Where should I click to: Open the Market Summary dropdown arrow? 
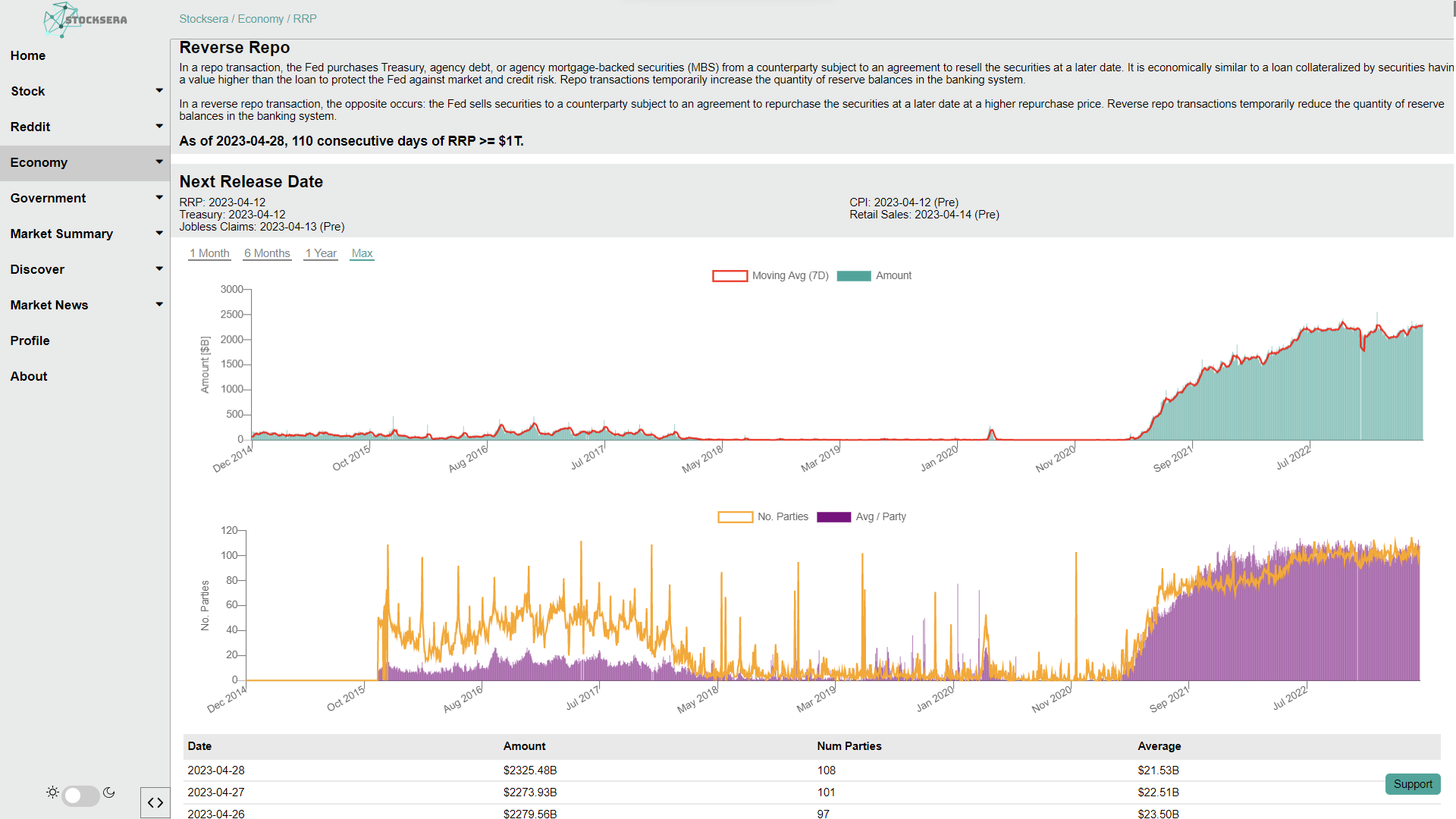[x=159, y=234]
